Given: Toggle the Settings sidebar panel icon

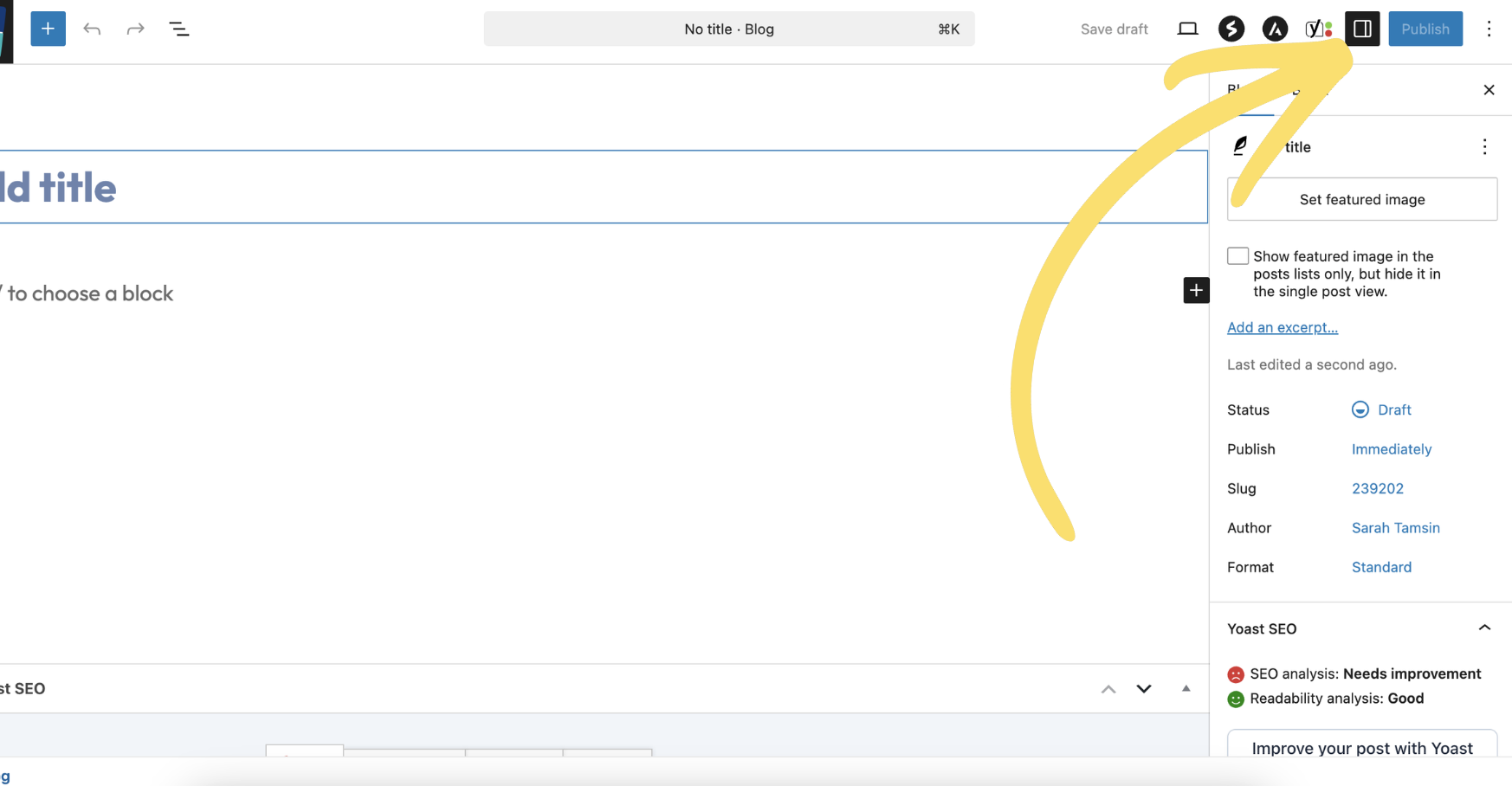Looking at the screenshot, I should pyautogui.click(x=1362, y=29).
